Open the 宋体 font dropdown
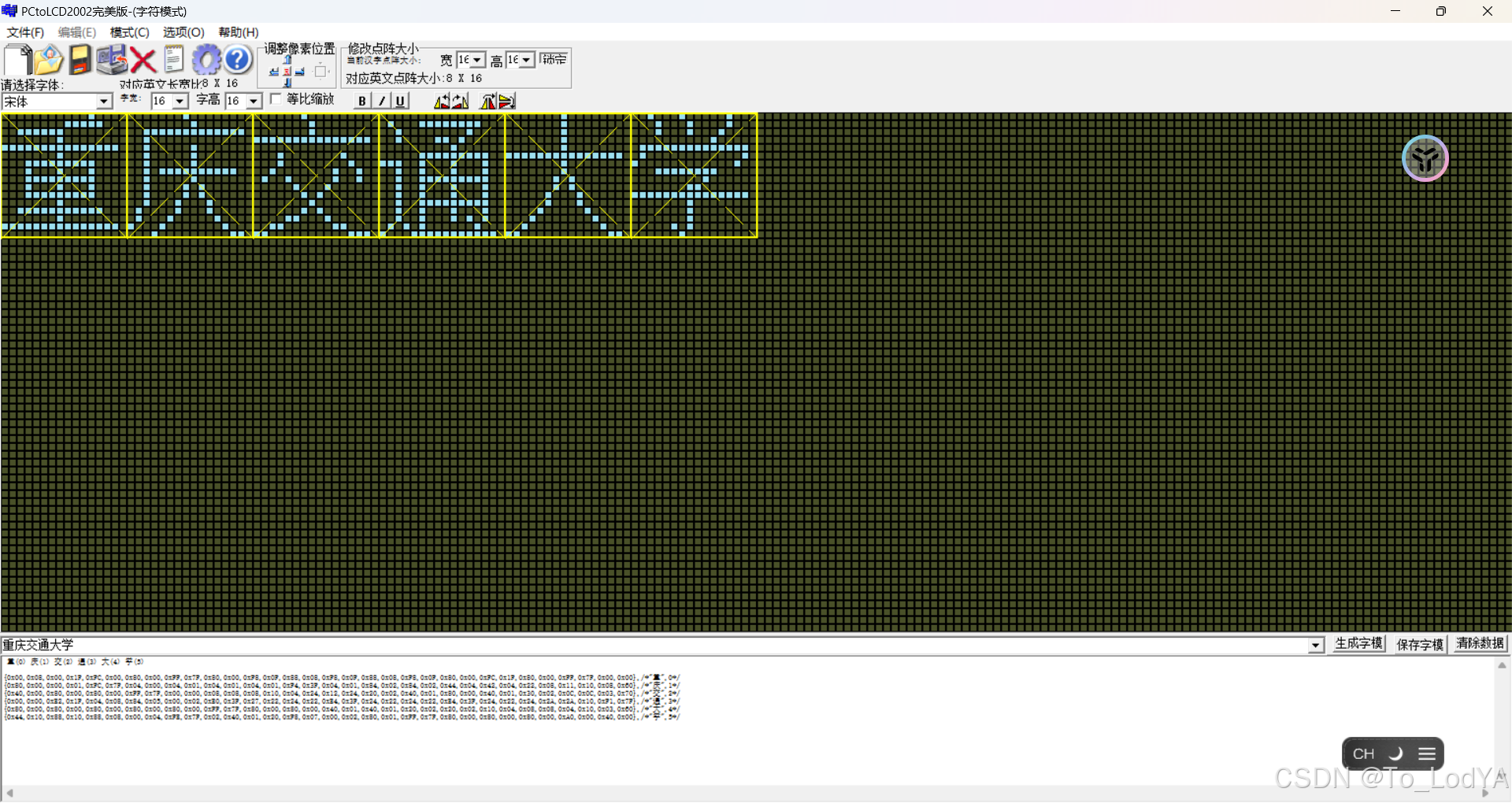Image resolution: width=1512 pixels, height=803 pixels. [x=104, y=102]
